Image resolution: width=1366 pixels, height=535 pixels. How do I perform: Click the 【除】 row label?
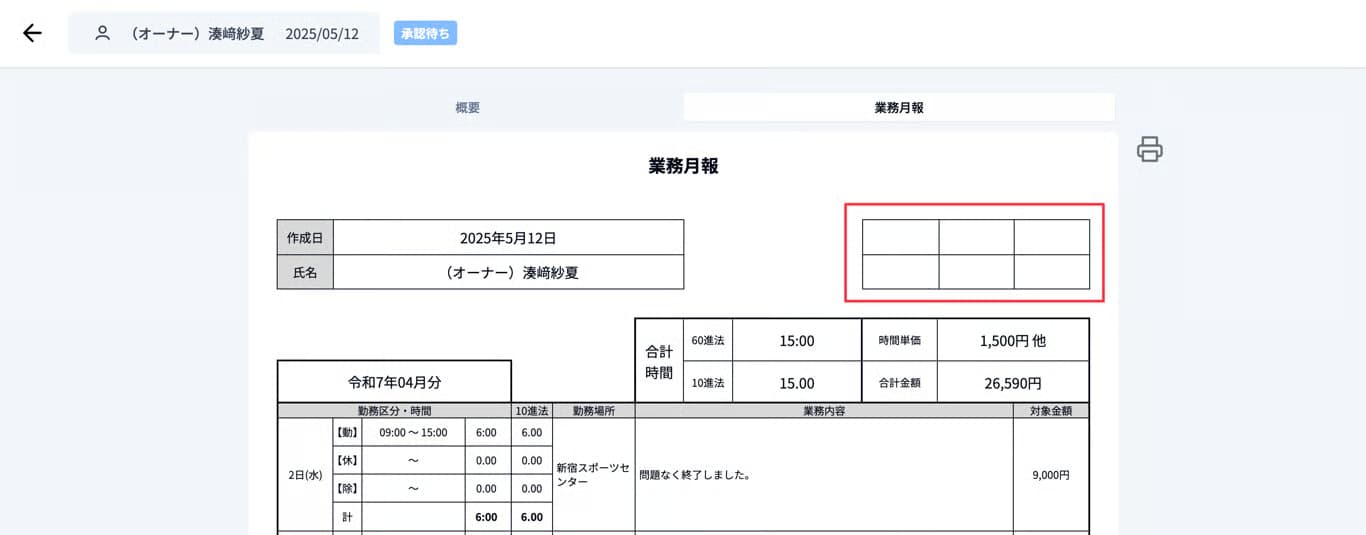[347, 488]
